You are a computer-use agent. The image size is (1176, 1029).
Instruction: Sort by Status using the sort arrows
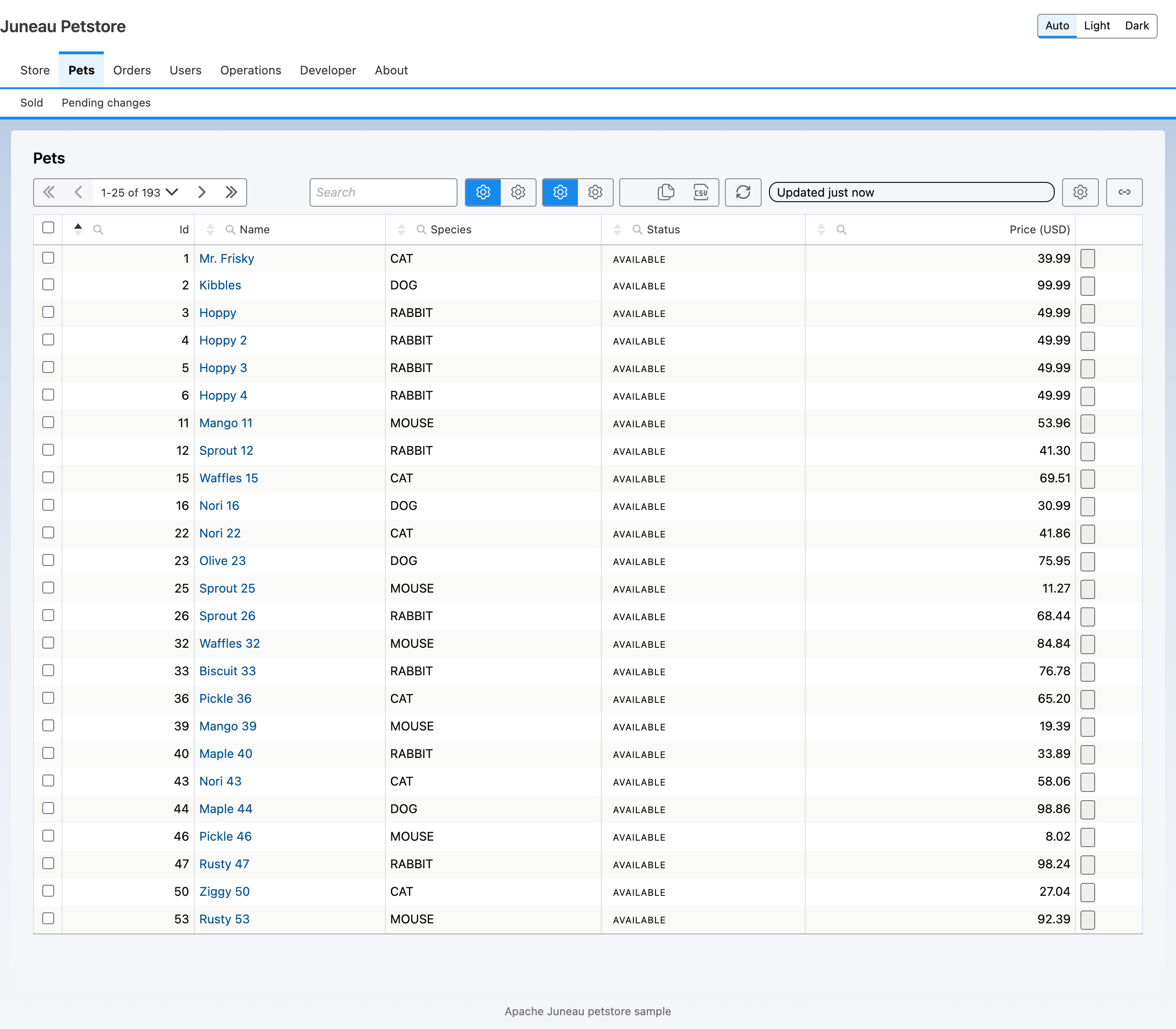617,229
